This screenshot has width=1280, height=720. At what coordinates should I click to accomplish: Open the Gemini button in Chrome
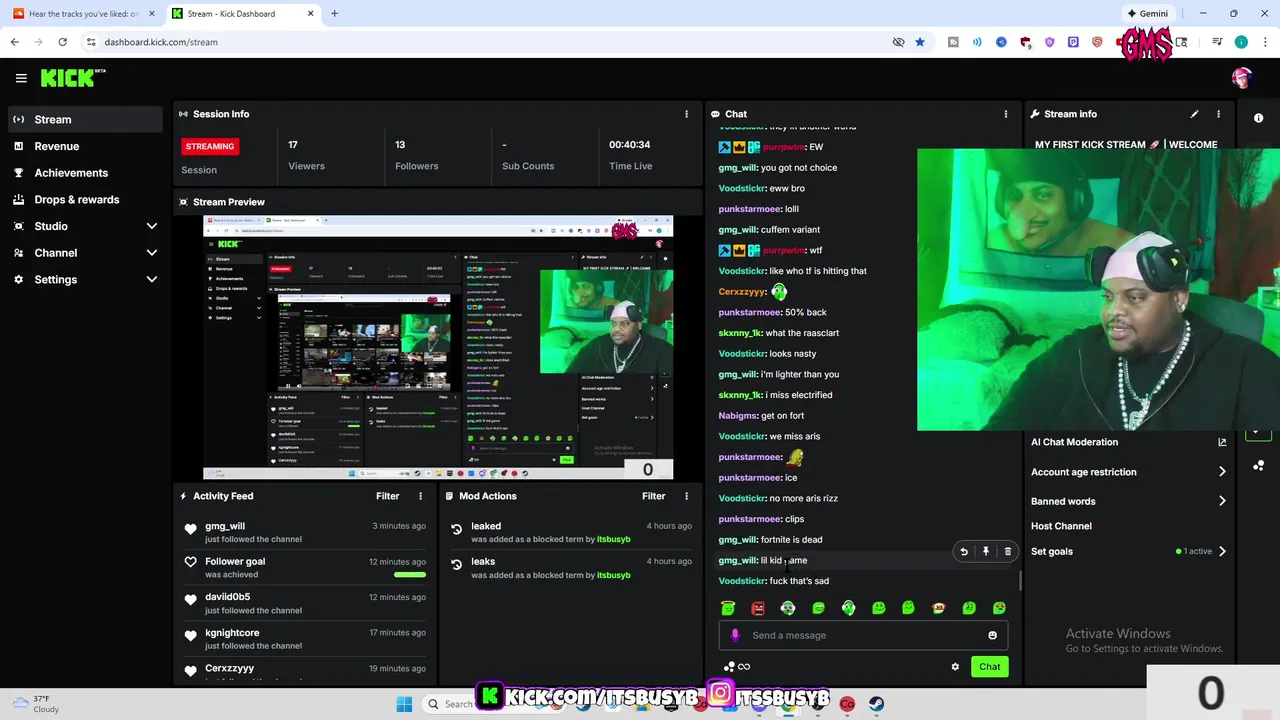(1148, 14)
